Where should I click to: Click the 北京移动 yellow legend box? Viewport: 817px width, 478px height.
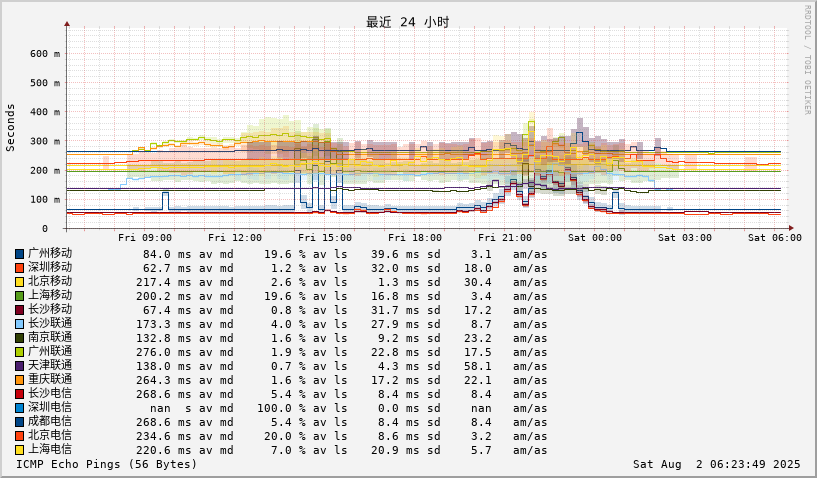point(20,283)
